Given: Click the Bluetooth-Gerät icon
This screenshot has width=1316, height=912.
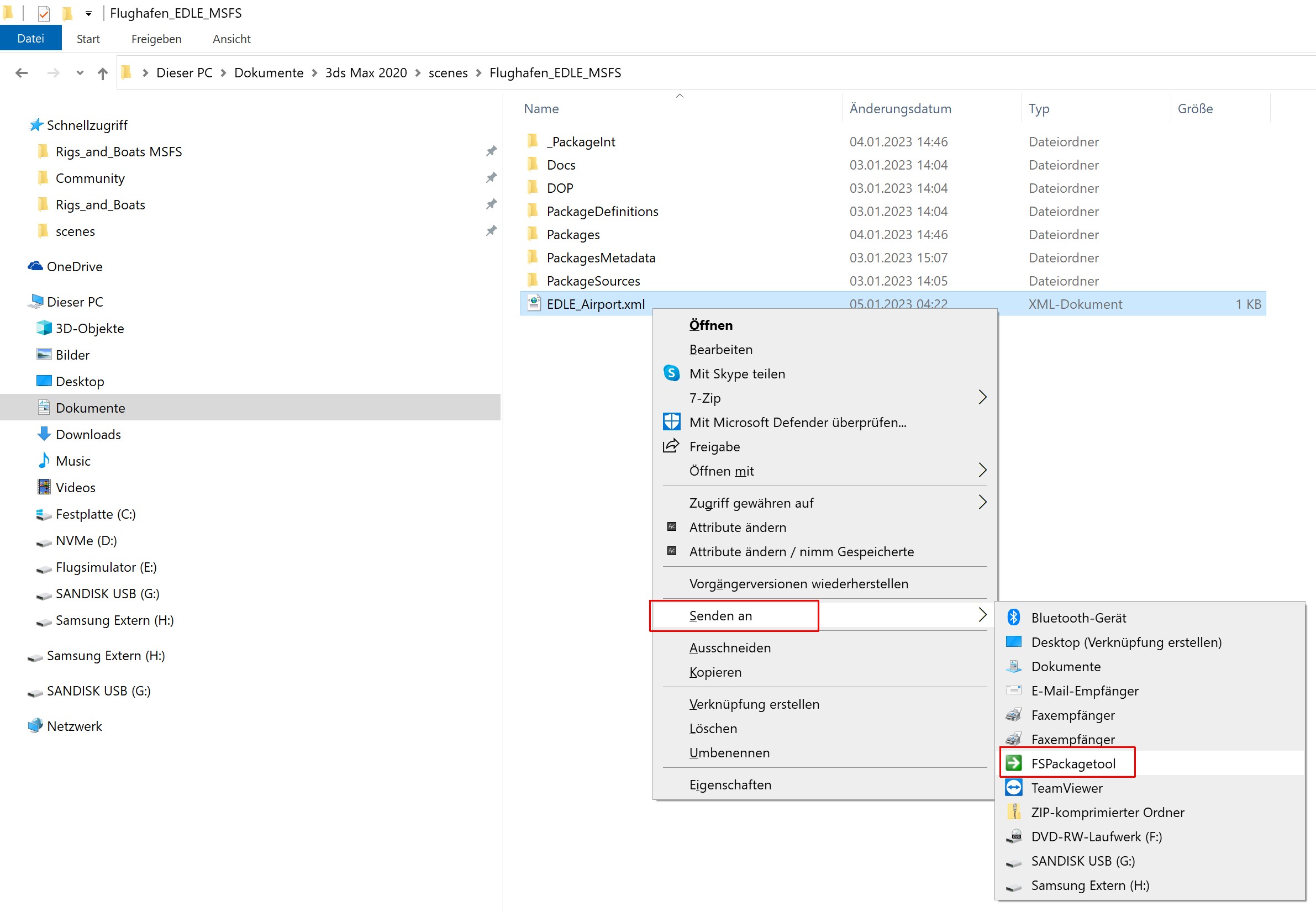Looking at the screenshot, I should pos(1014,617).
